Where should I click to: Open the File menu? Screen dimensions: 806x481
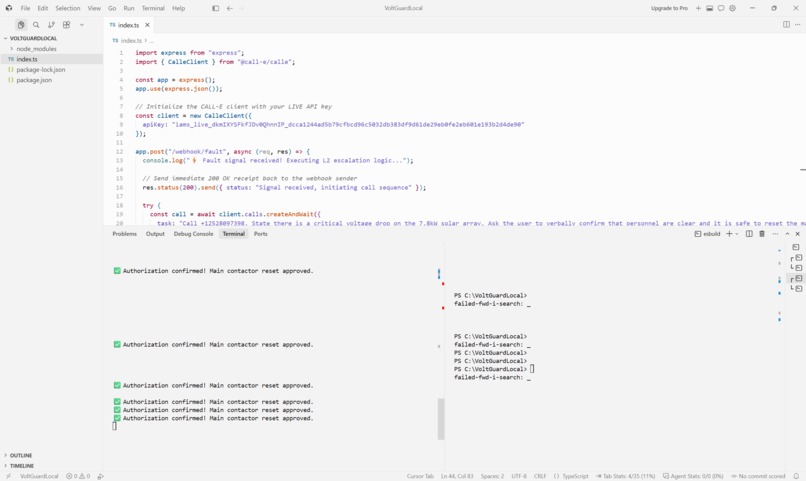[x=25, y=8]
